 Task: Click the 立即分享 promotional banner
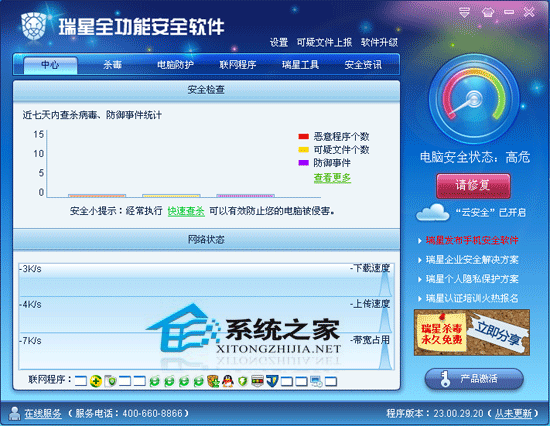(471, 332)
